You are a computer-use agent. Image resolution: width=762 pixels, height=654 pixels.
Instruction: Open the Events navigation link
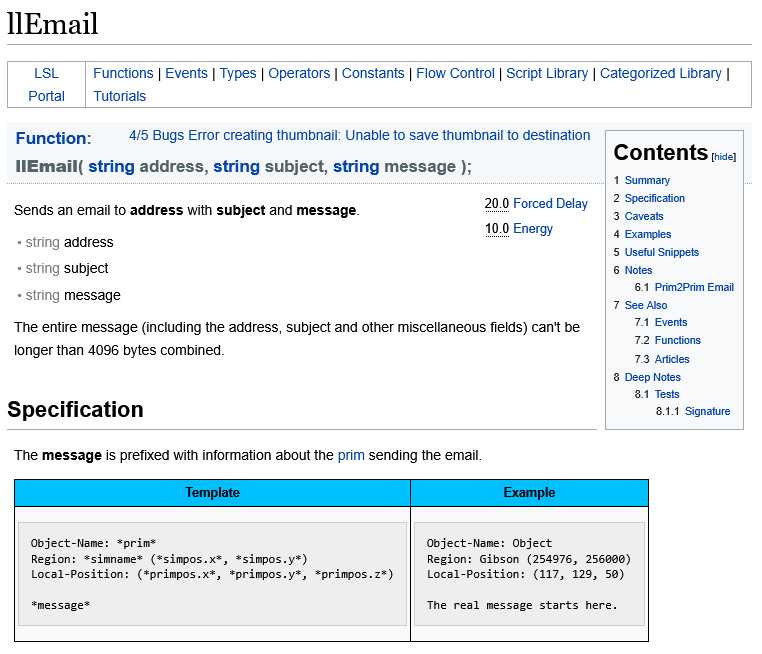click(186, 73)
